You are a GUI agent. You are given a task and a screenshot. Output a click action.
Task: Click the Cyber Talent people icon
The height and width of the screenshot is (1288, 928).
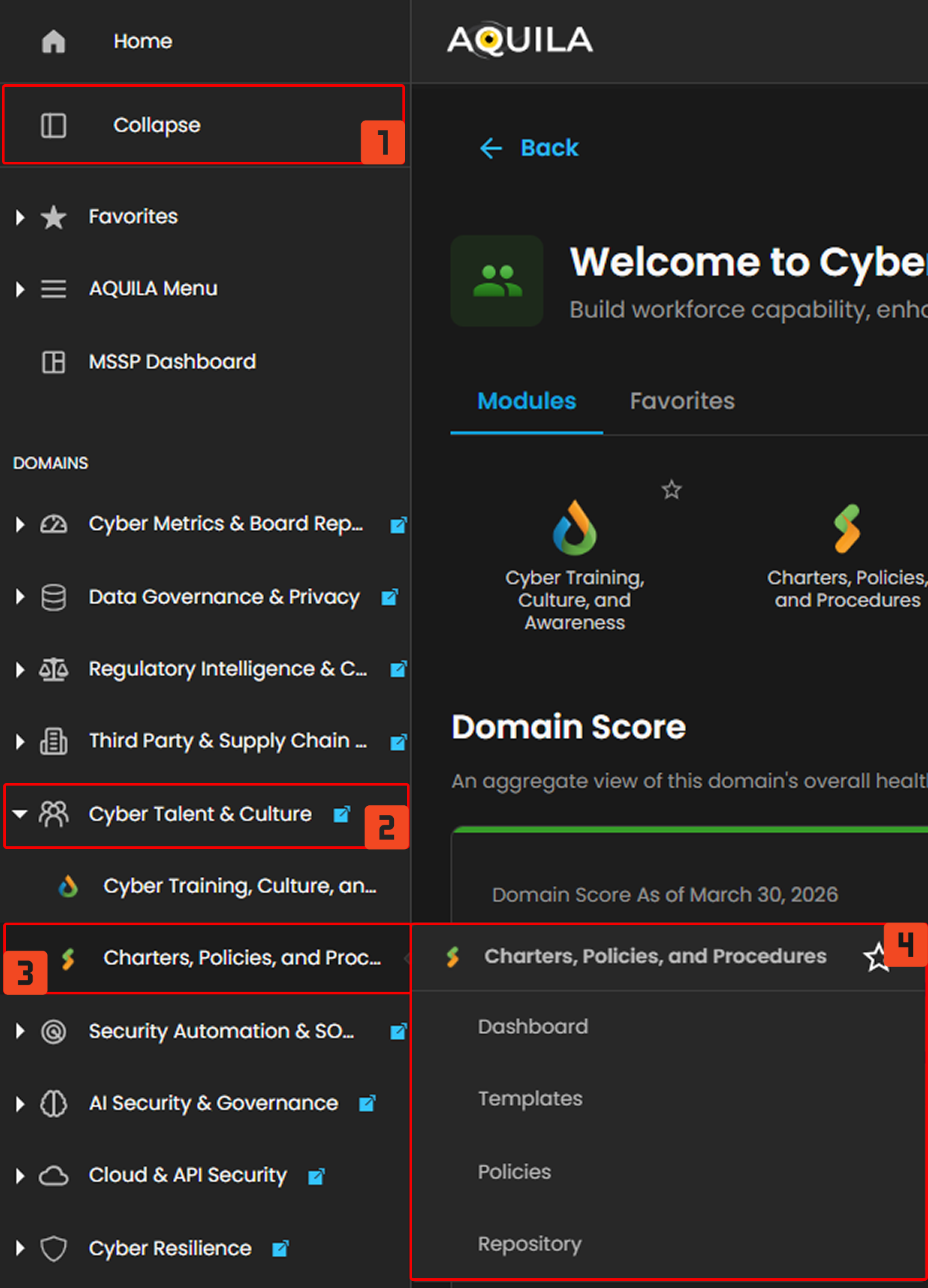[53, 814]
